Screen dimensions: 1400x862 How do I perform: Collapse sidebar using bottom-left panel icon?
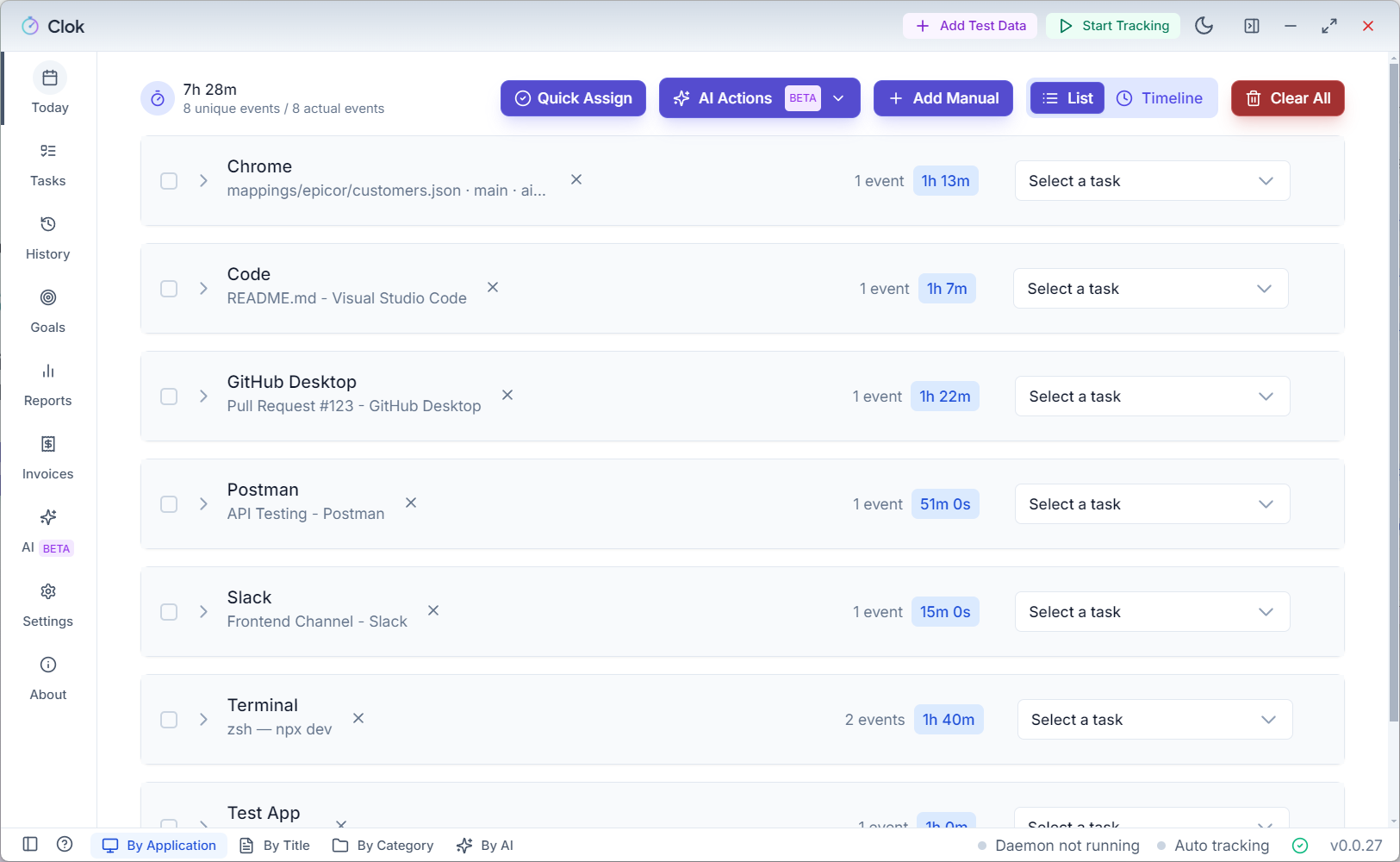[x=30, y=844]
